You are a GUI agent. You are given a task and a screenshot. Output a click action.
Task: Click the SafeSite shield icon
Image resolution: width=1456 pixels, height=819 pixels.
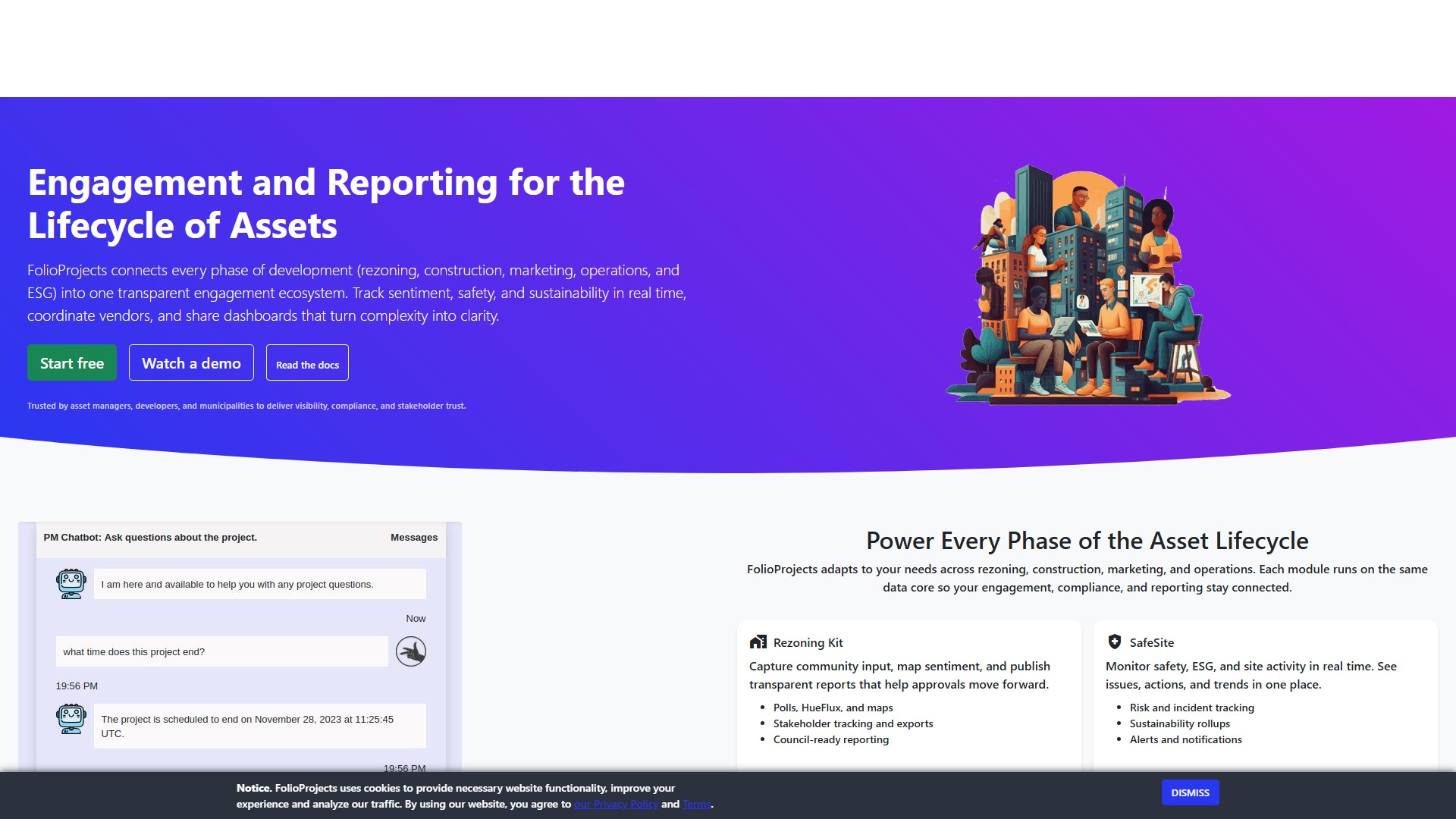tap(1114, 642)
